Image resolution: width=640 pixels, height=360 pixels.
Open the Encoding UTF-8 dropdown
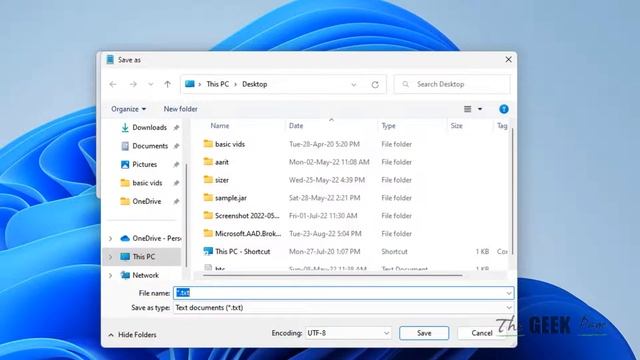(x=348, y=333)
